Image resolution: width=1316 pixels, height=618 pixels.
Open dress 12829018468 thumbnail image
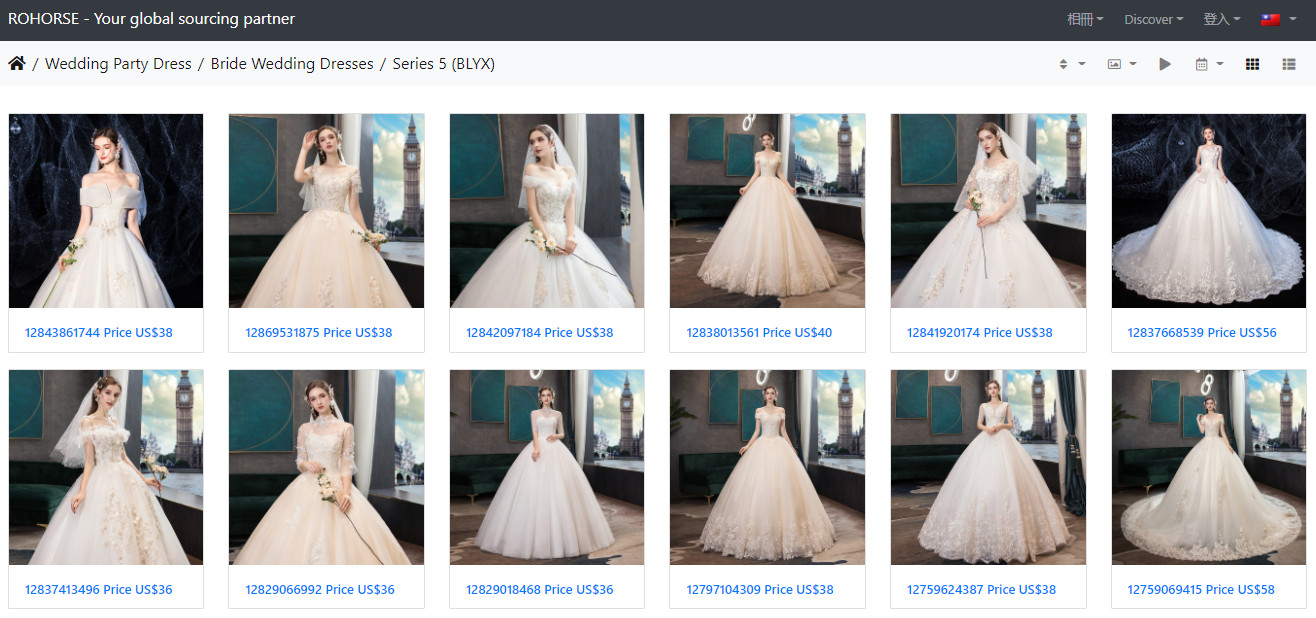(547, 467)
